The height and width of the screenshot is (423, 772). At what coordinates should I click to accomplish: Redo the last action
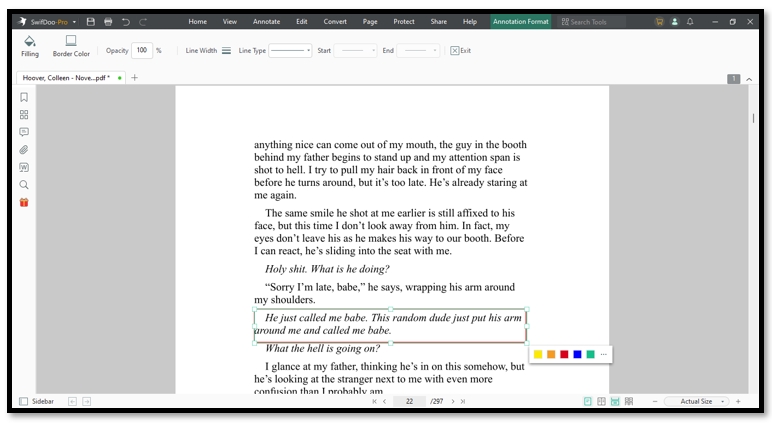point(143,22)
